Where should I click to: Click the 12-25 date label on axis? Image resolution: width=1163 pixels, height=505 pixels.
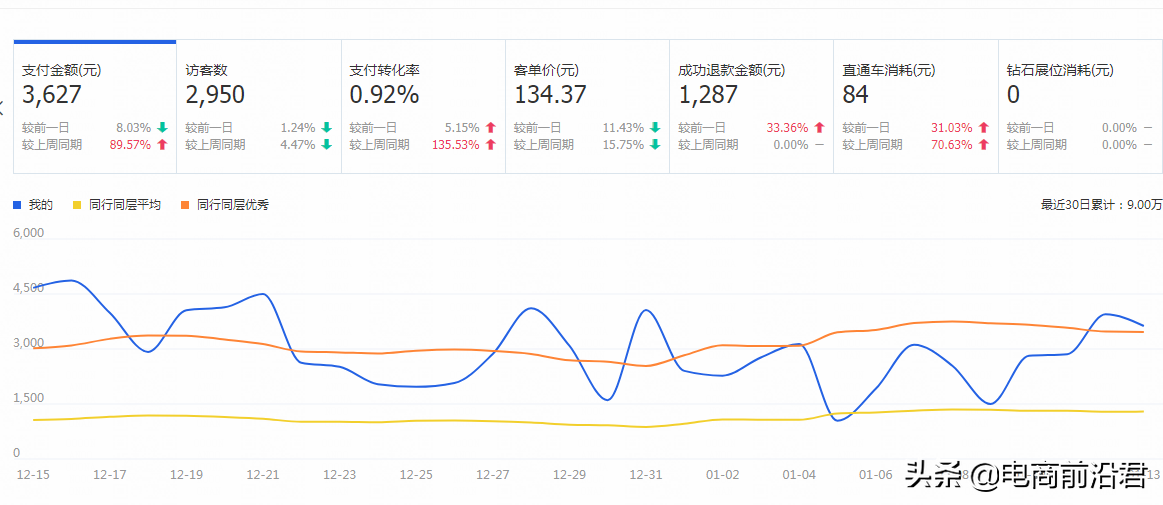pyautogui.click(x=415, y=475)
